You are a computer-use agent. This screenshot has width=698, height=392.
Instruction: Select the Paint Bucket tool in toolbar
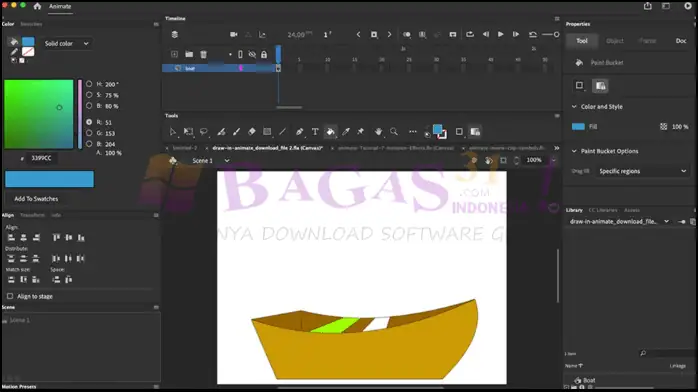[x=330, y=132]
